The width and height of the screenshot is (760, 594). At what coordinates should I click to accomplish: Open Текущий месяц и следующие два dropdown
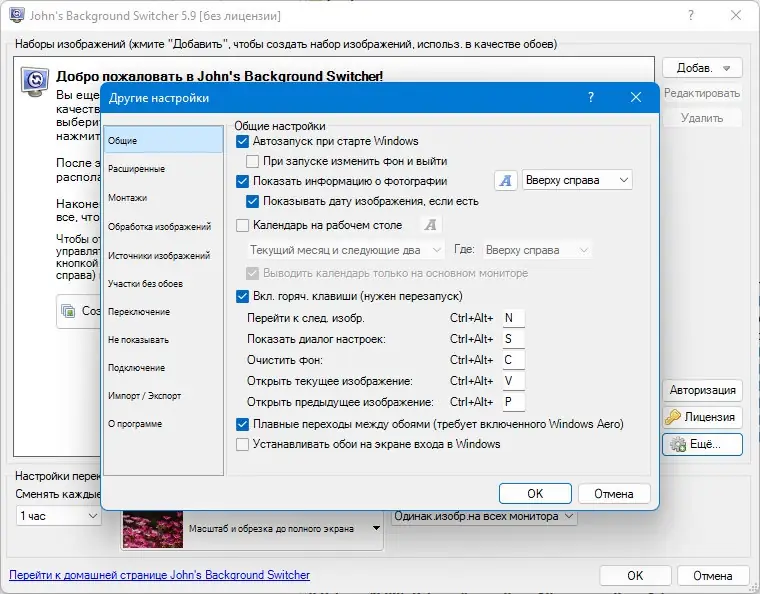click(x=345, y=250)
